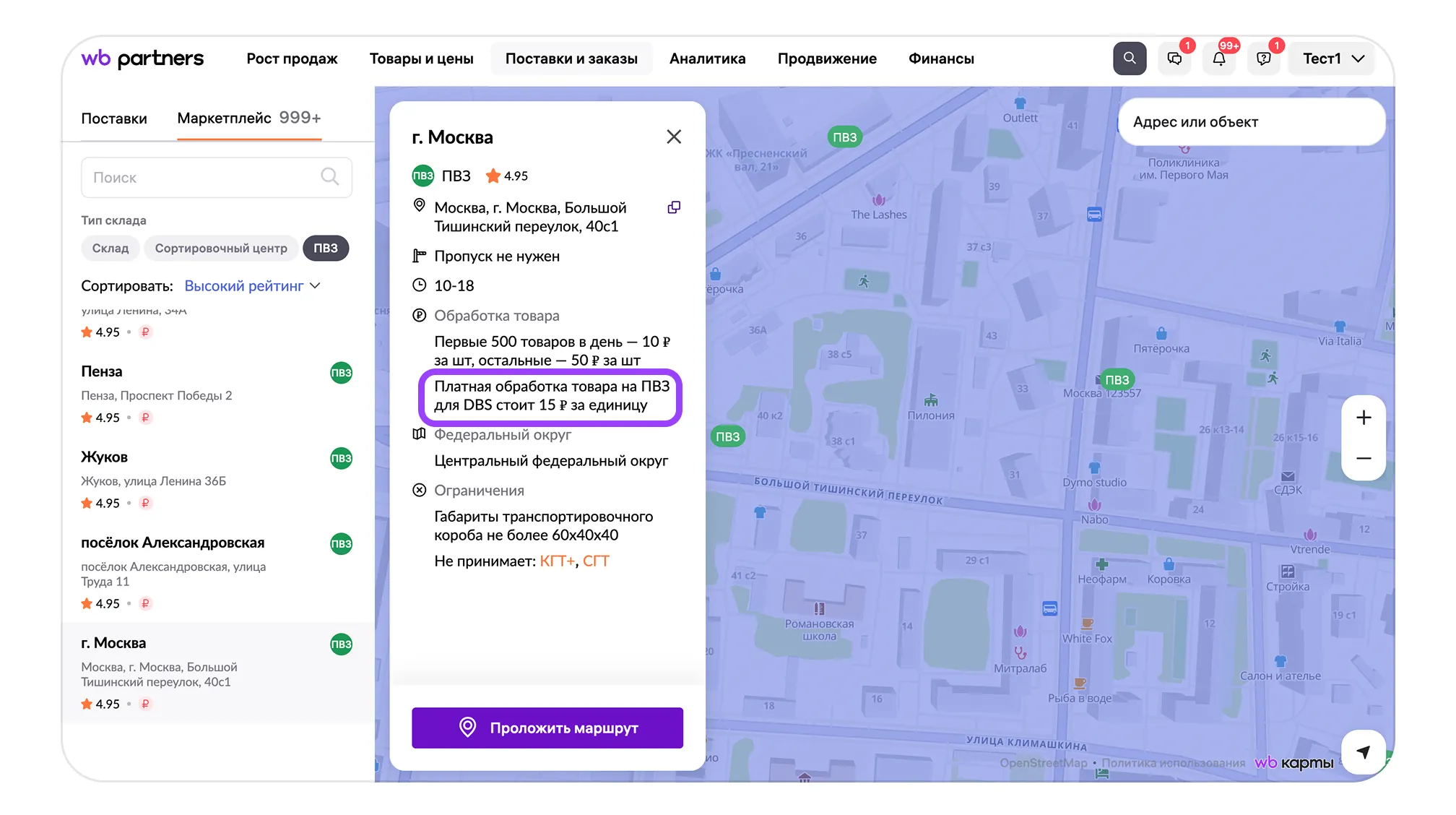Open Финансы menu
This screenshot has width=1456, height=815.
941,59
